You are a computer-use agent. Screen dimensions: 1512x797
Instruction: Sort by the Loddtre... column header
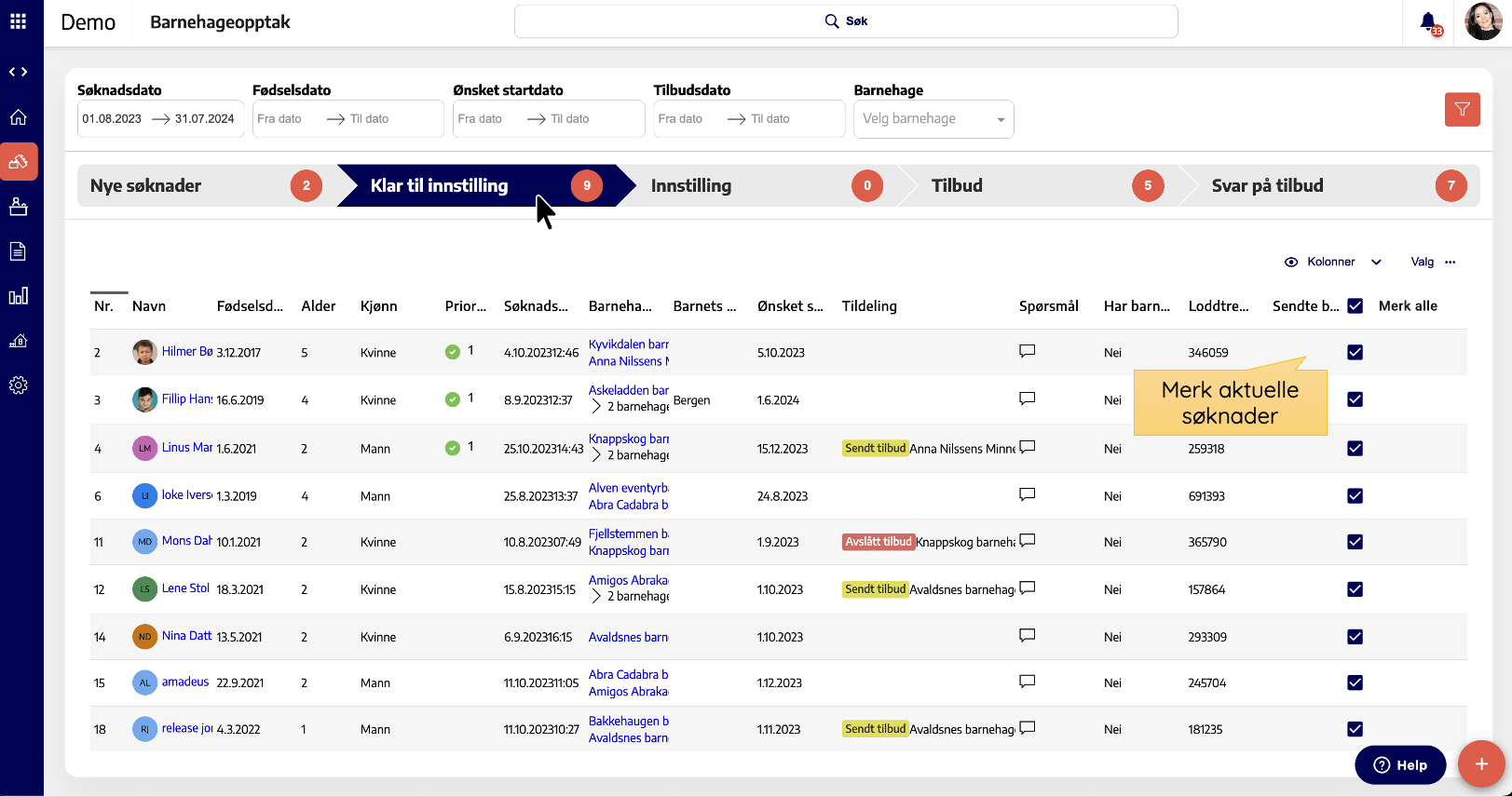(1219, 306)
